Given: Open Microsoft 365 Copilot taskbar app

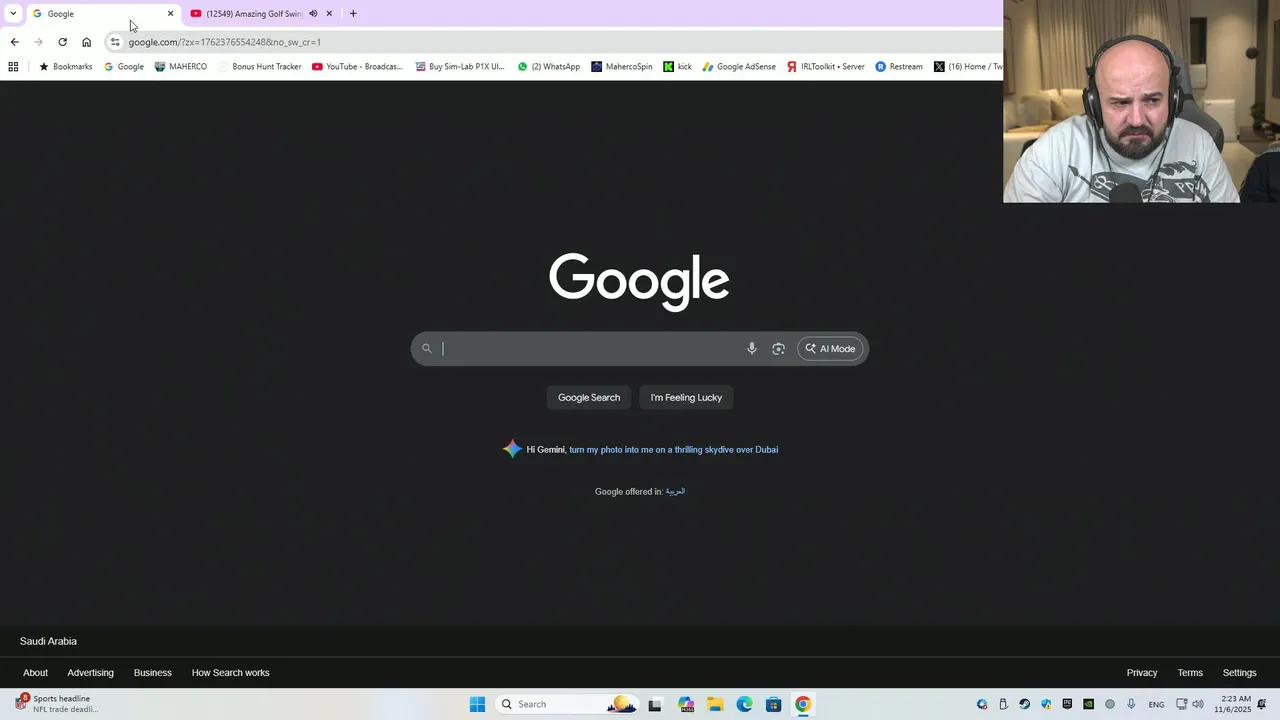Looking at the screenshot, I should tap(686, 704).
